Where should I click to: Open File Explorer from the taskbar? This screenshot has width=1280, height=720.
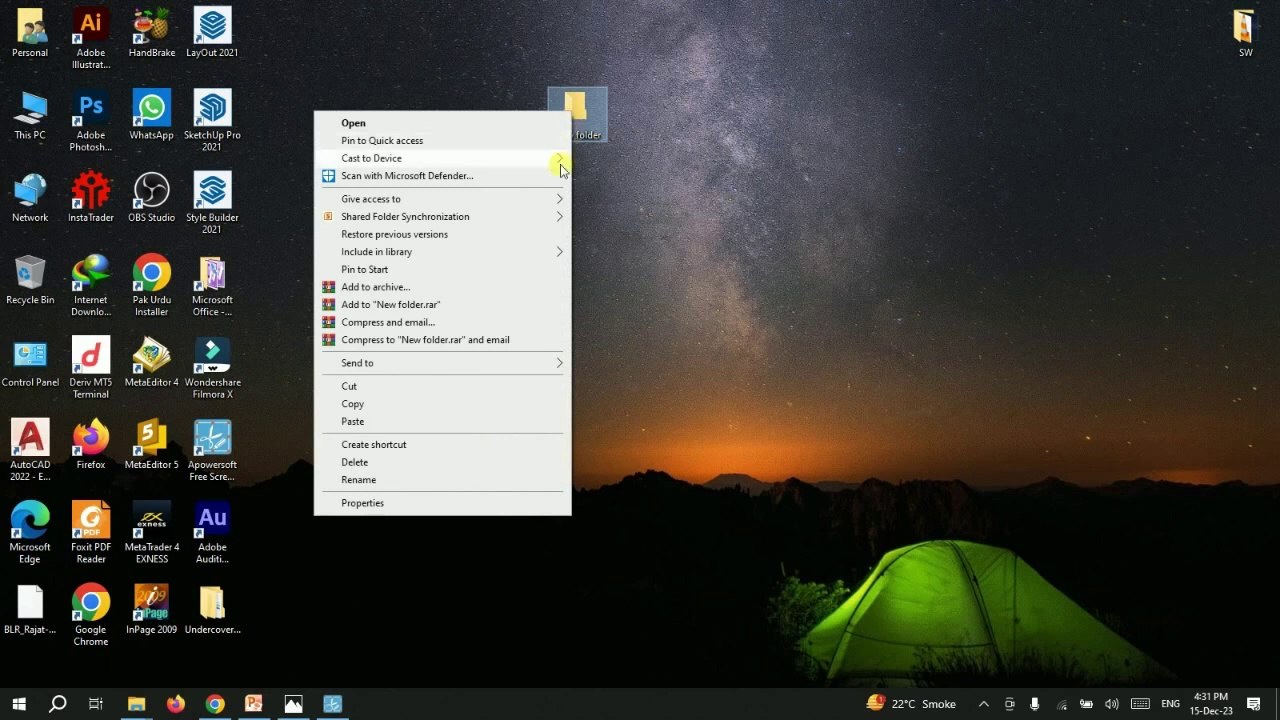(x=136, y=704)
